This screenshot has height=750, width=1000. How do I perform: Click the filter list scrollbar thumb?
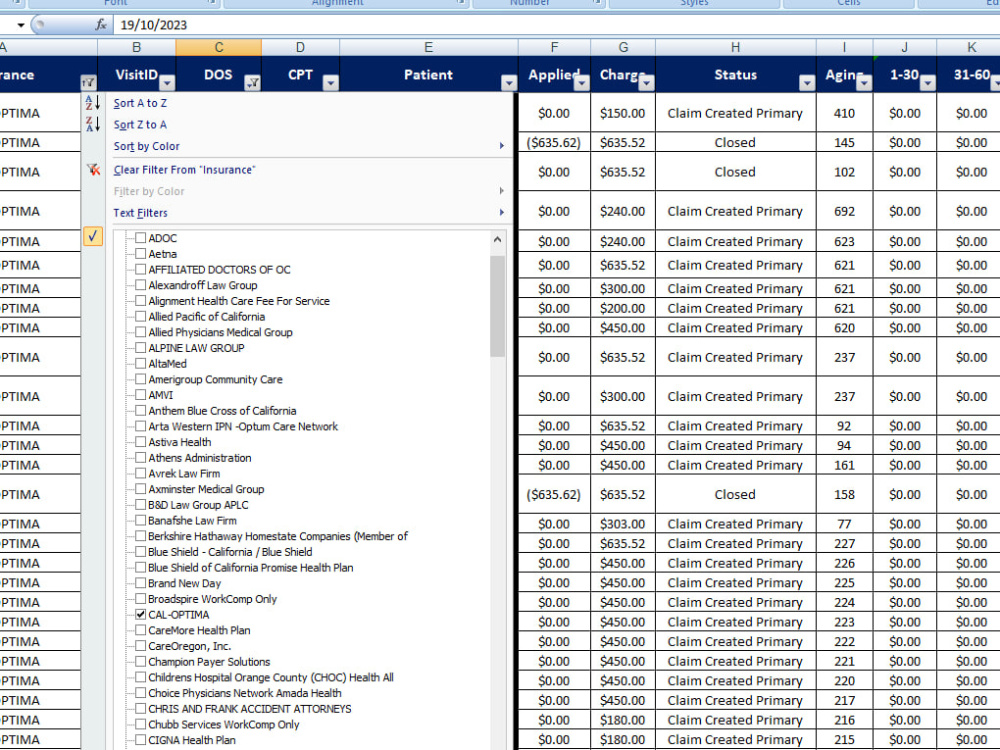pyautogui.click(x=497, y=306)
